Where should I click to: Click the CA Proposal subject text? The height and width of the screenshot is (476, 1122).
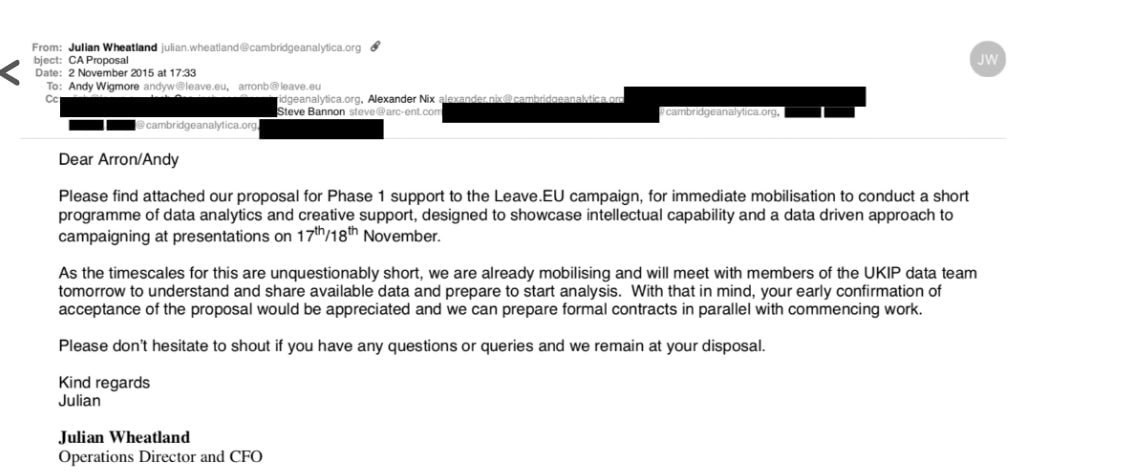click(99, 61)
